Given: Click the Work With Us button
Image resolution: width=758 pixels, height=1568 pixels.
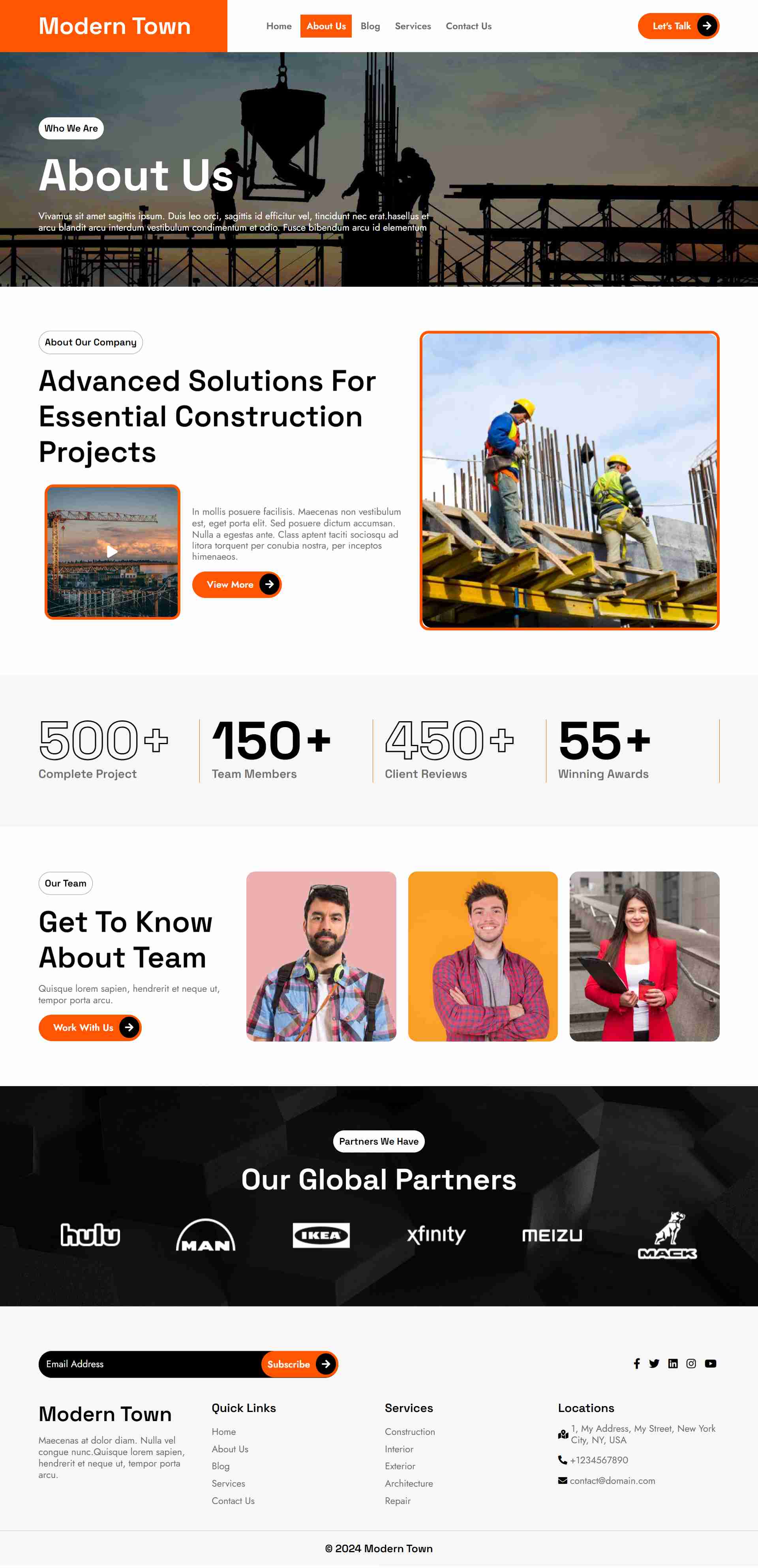Looking at the screenshot, I should click(90, 1027).
